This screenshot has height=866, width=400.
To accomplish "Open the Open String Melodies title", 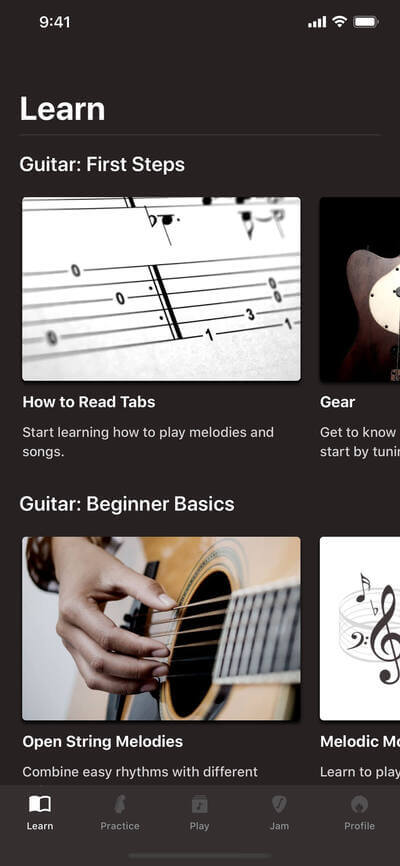I will point(103,741).
